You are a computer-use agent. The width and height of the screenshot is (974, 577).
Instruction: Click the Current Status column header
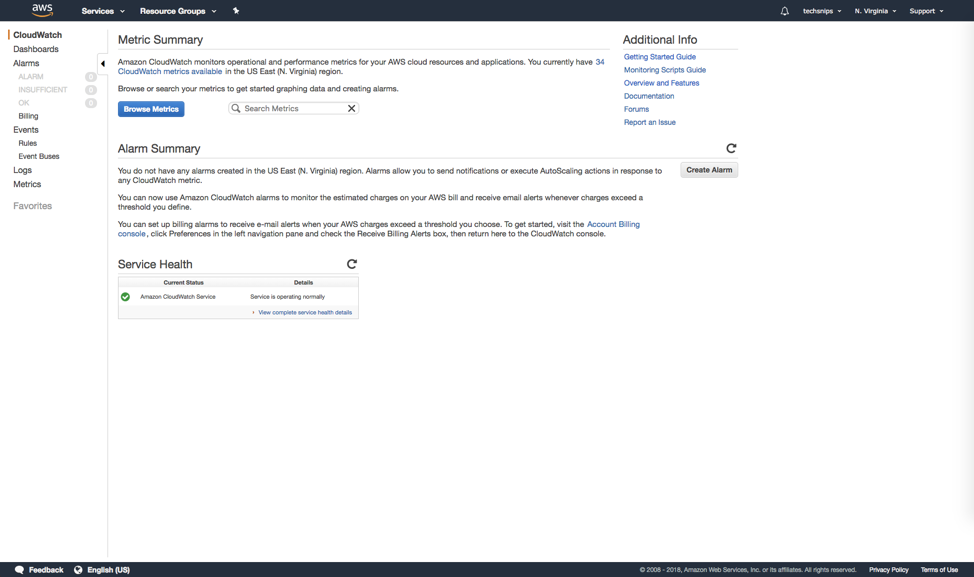click(x=183, y=283)
